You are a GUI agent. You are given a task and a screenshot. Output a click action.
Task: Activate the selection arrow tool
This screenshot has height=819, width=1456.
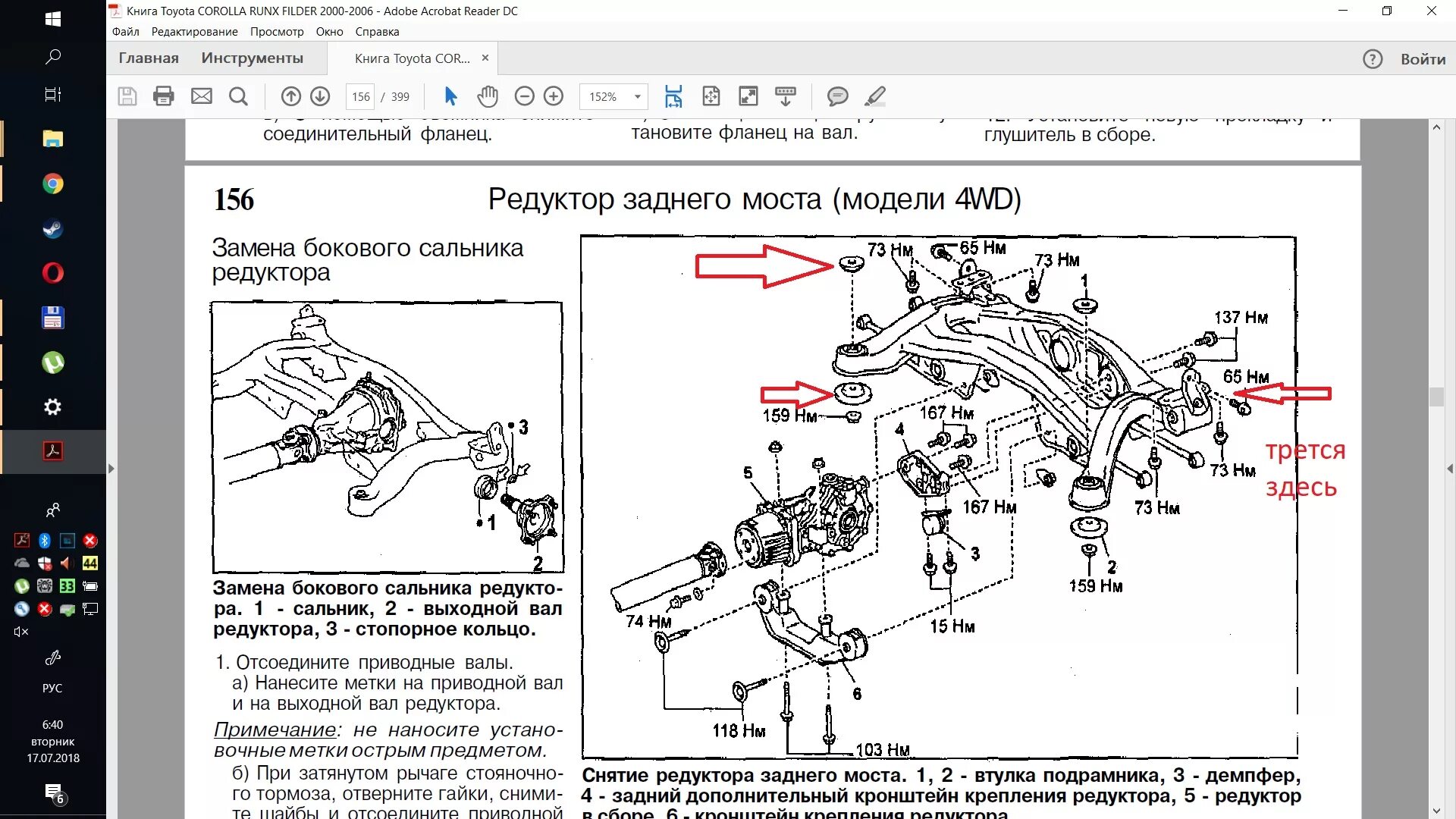coord(450,96)
